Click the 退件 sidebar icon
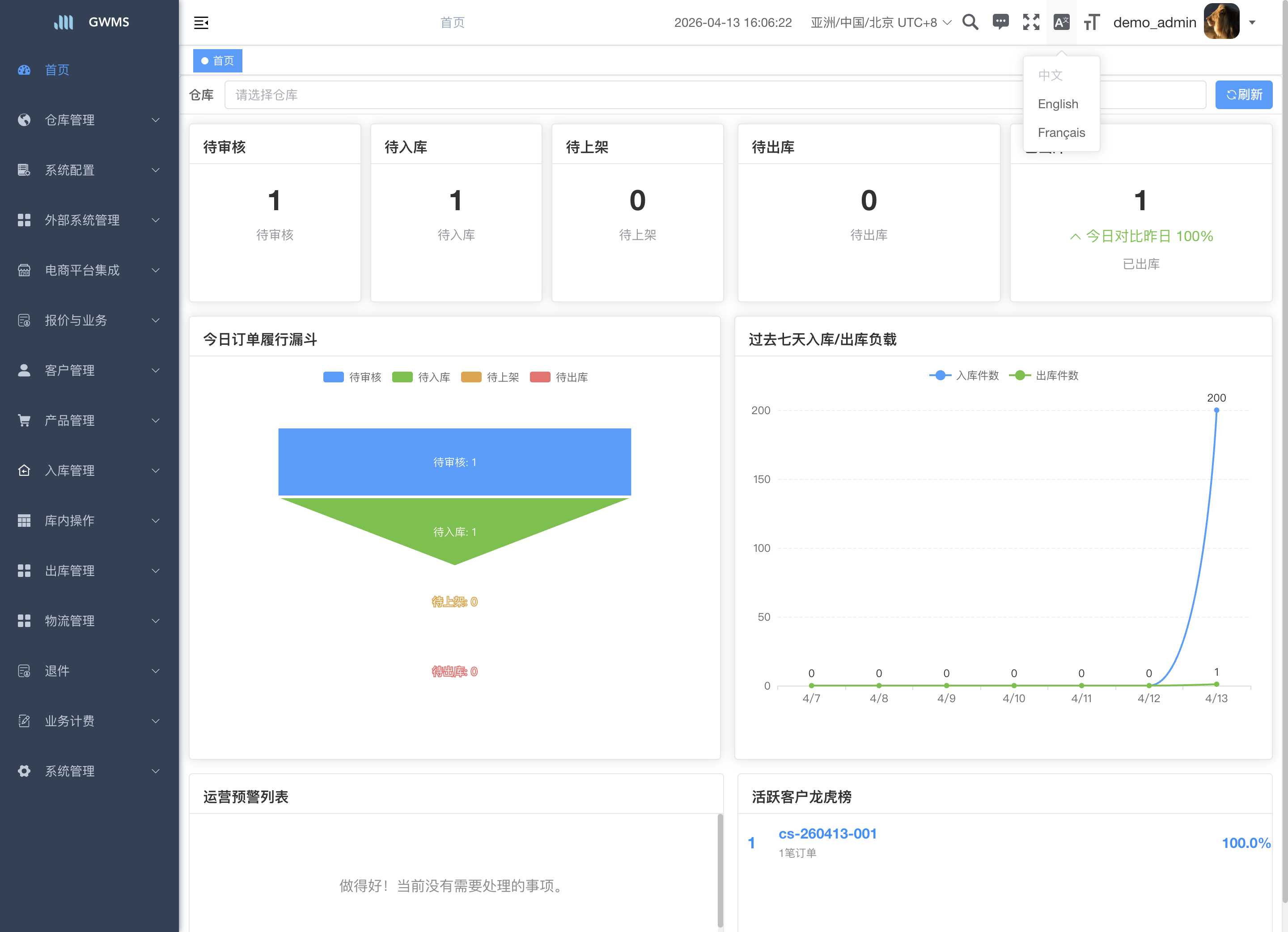The width and height of the screenshot is (1288, 932). (24, 671)
